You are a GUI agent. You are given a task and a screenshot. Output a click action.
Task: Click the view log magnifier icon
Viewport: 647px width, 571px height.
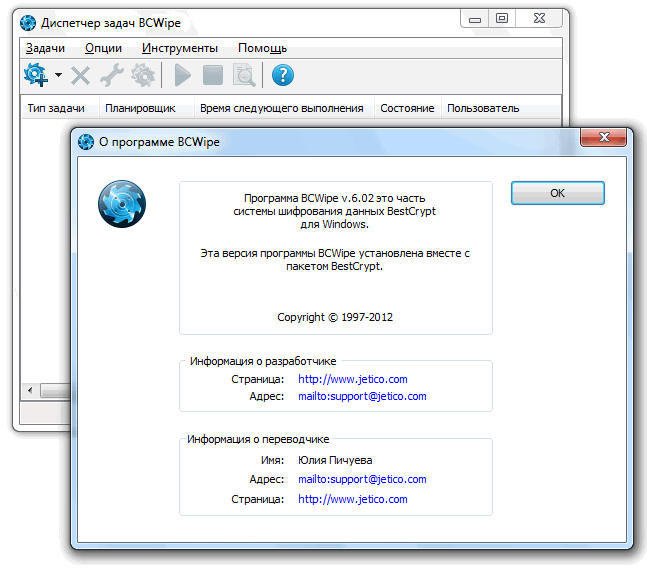coord(244,75)
